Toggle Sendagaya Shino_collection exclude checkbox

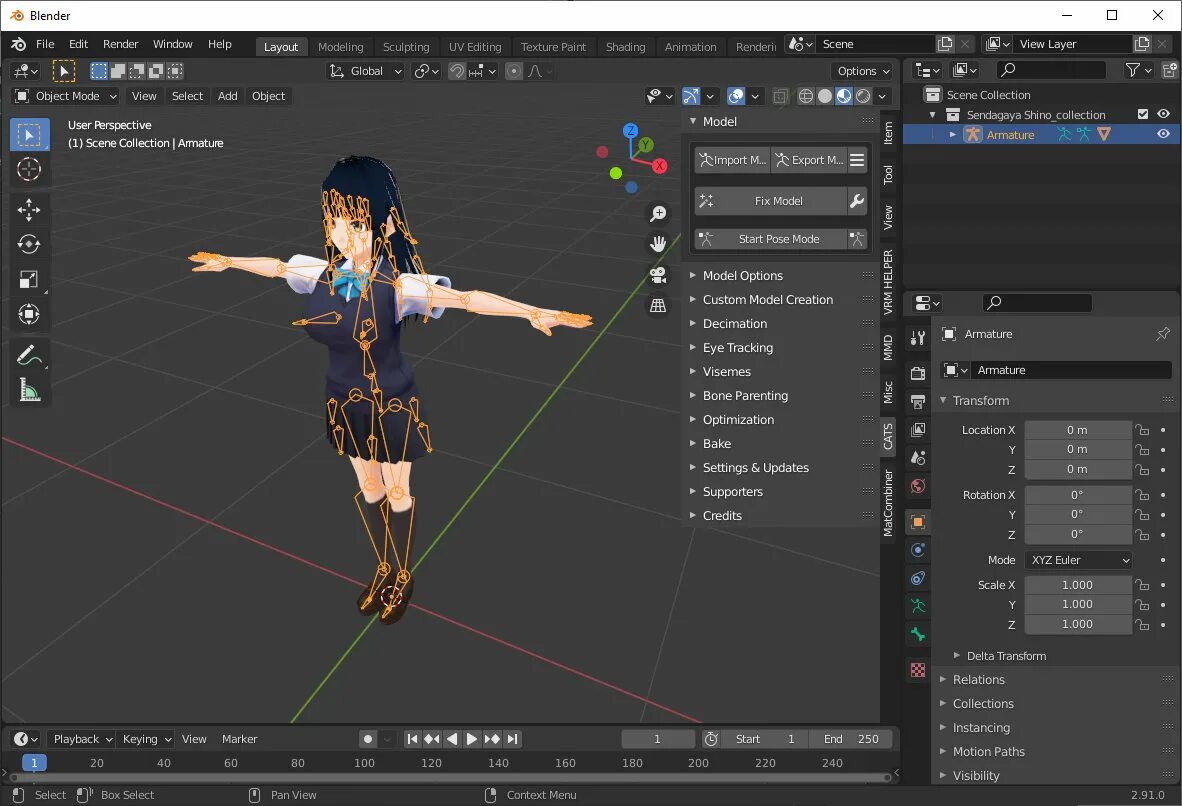point(1143,115)
